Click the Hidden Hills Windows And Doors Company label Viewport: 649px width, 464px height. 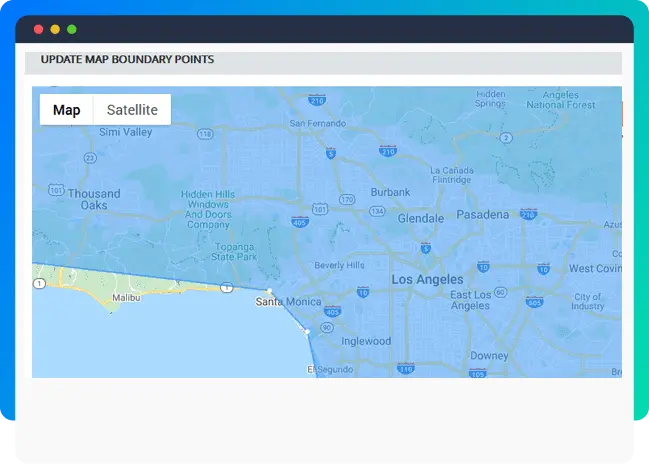(207, 209)
